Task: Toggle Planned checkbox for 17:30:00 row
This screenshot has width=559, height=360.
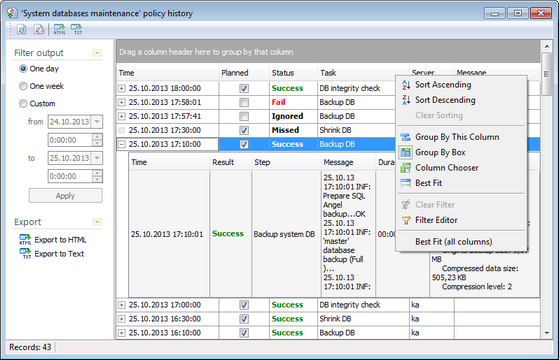Action: point(244,130)
